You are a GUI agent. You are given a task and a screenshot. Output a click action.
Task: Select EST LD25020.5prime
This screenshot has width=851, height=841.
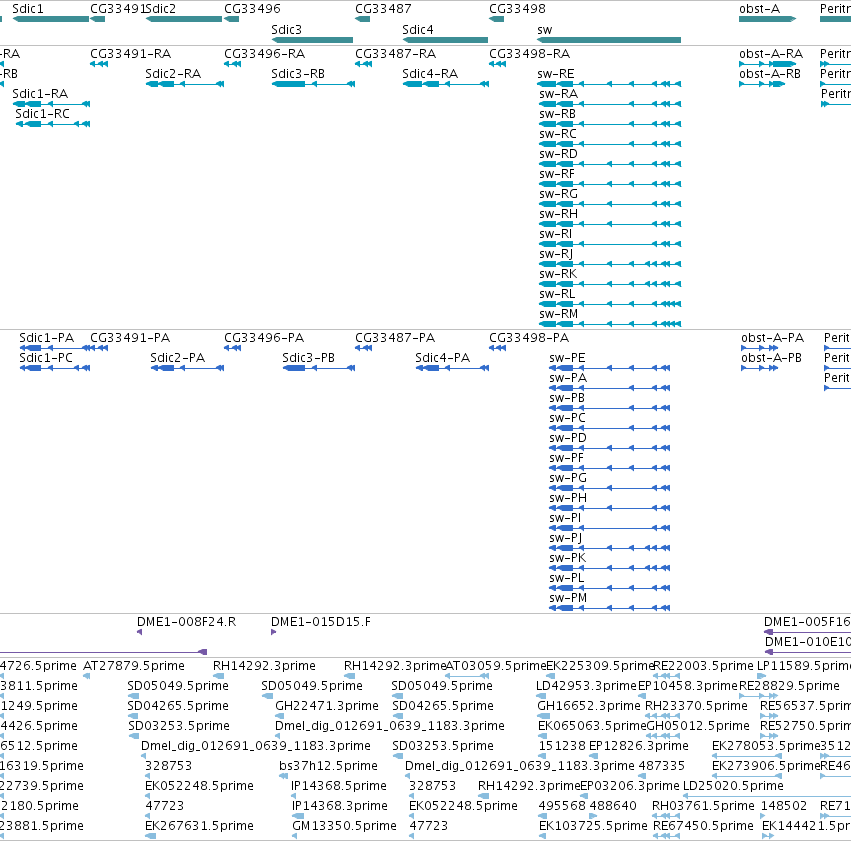pyautogui.click(x=766, y=796)
